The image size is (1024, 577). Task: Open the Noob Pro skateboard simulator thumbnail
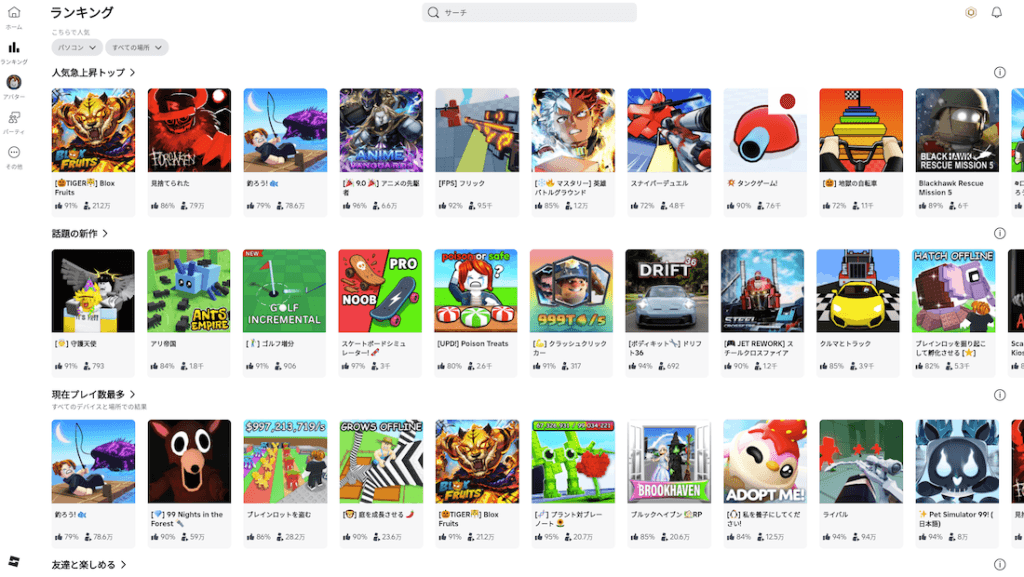pos(380,290)
